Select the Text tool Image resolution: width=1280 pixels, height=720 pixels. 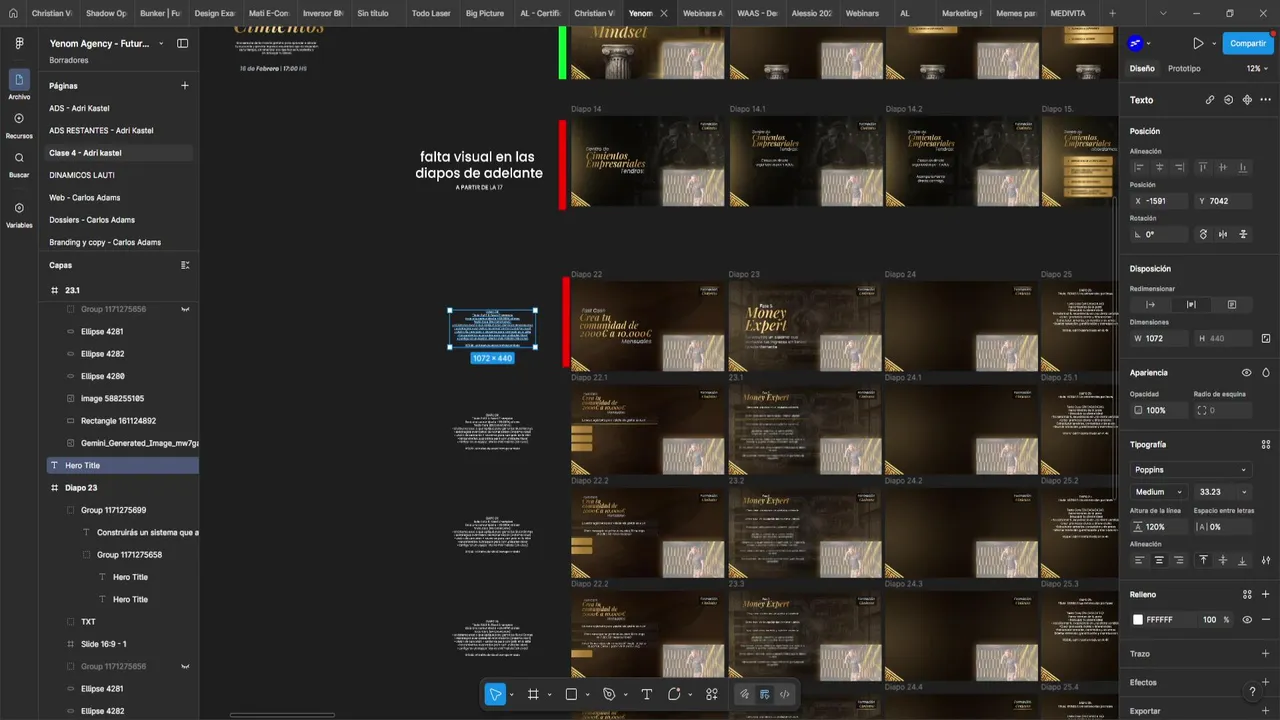coord(647,694)
